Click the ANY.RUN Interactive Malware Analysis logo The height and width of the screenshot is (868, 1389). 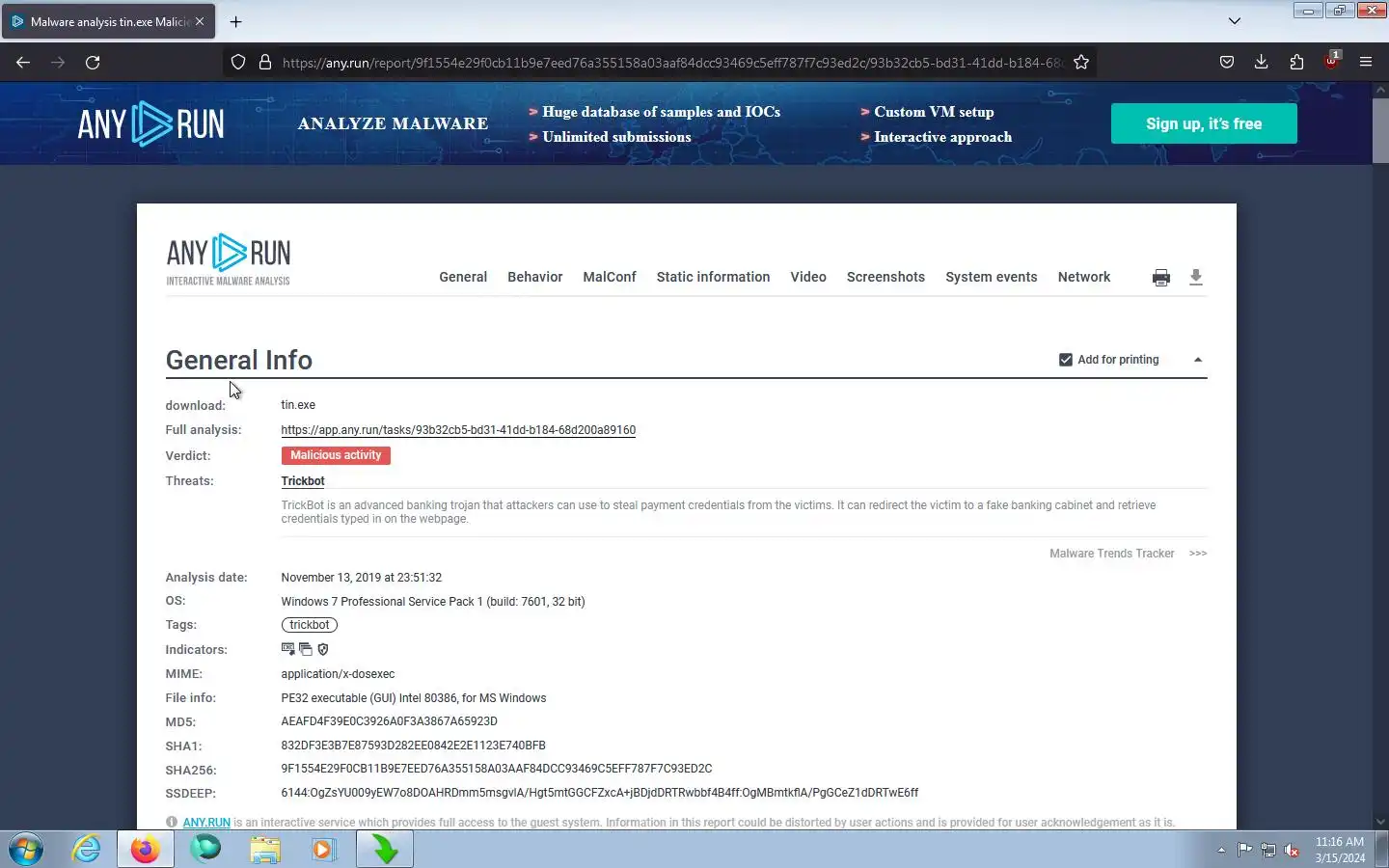click(229, 259)
